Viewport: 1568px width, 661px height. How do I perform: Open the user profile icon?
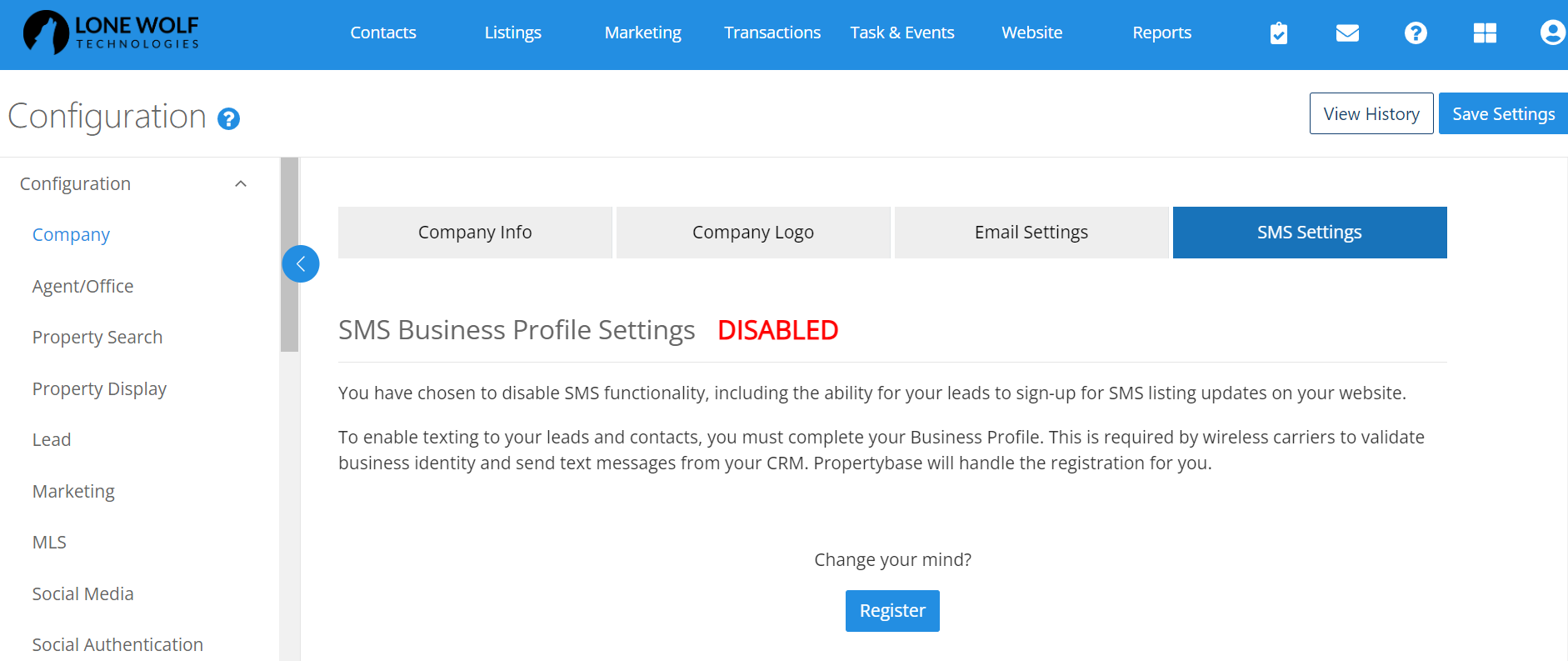pyautogui.click(x=1552, y=33)
